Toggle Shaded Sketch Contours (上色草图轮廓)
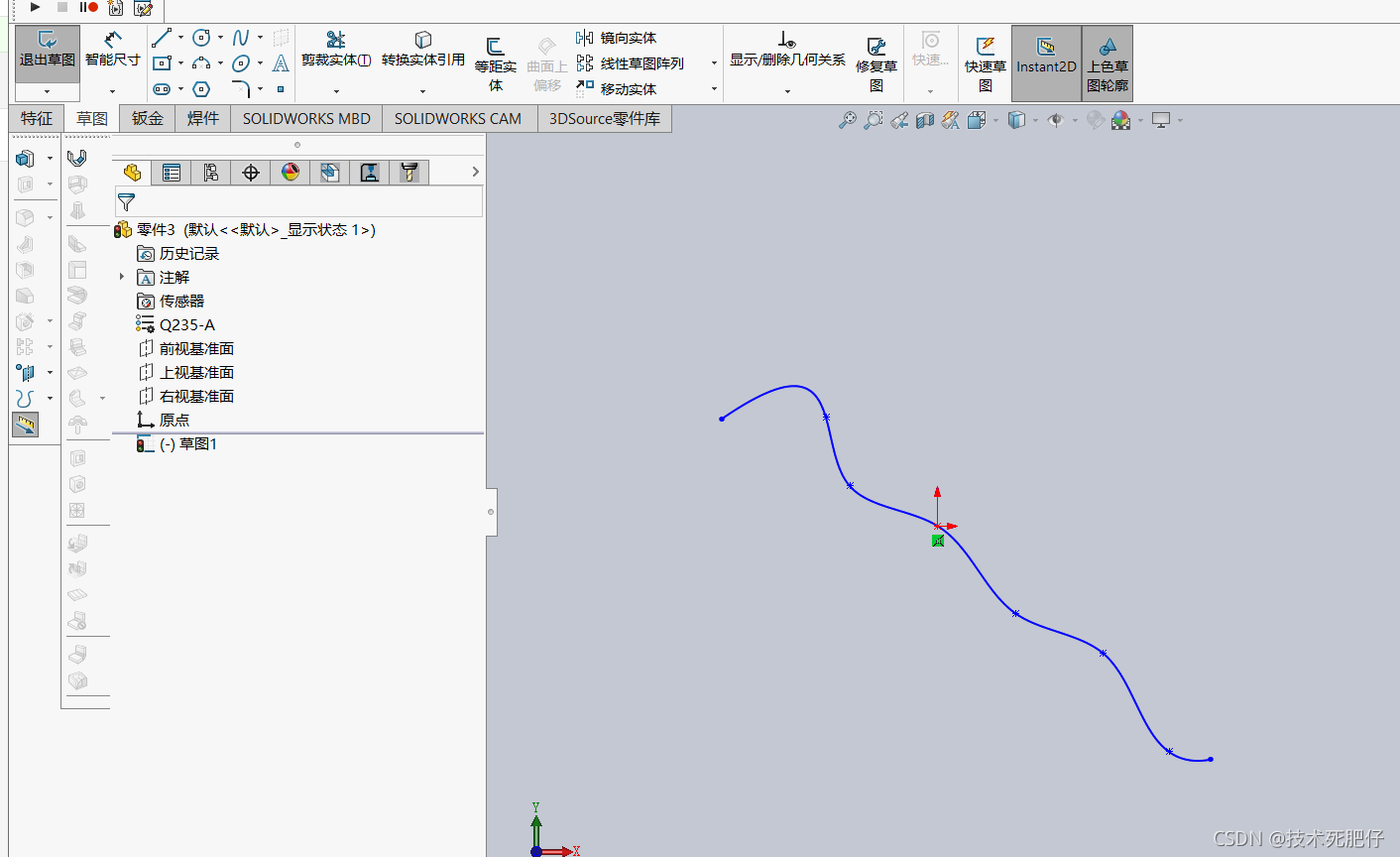Screen dimensions: 1400x857 (x=1108, y=63)
